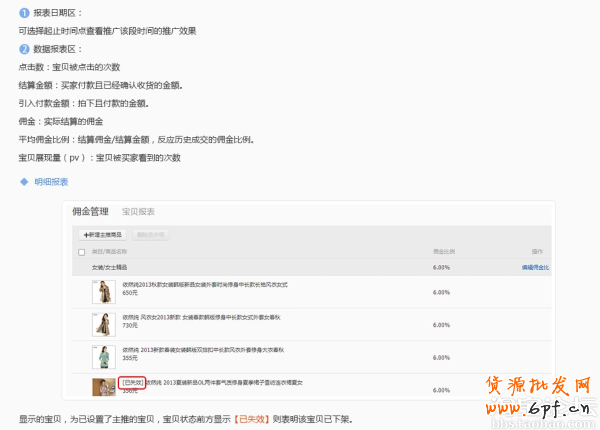Open the first product thumbnail priced 650元

coord(102,292)
